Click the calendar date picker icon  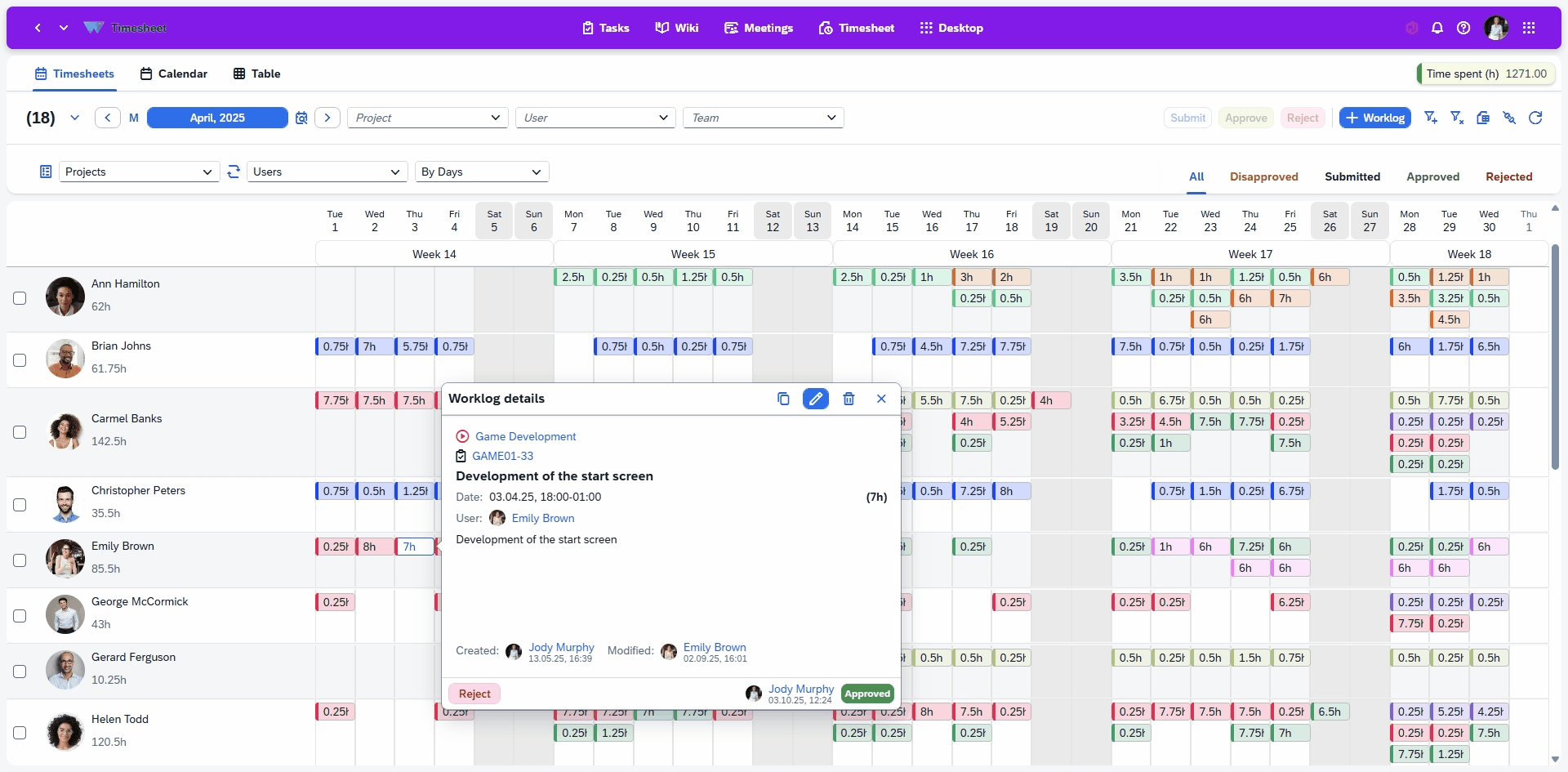[301, 118]
